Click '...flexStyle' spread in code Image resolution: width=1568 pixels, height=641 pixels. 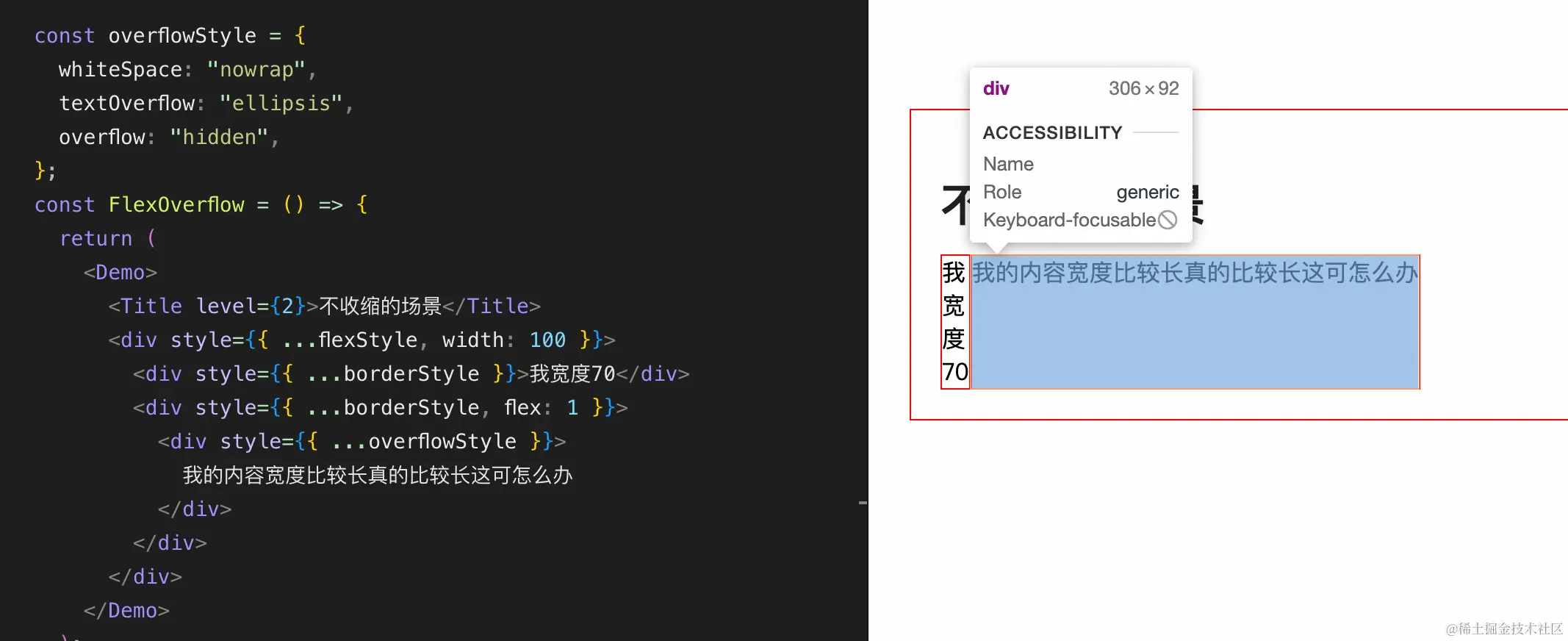coord(350,340)
